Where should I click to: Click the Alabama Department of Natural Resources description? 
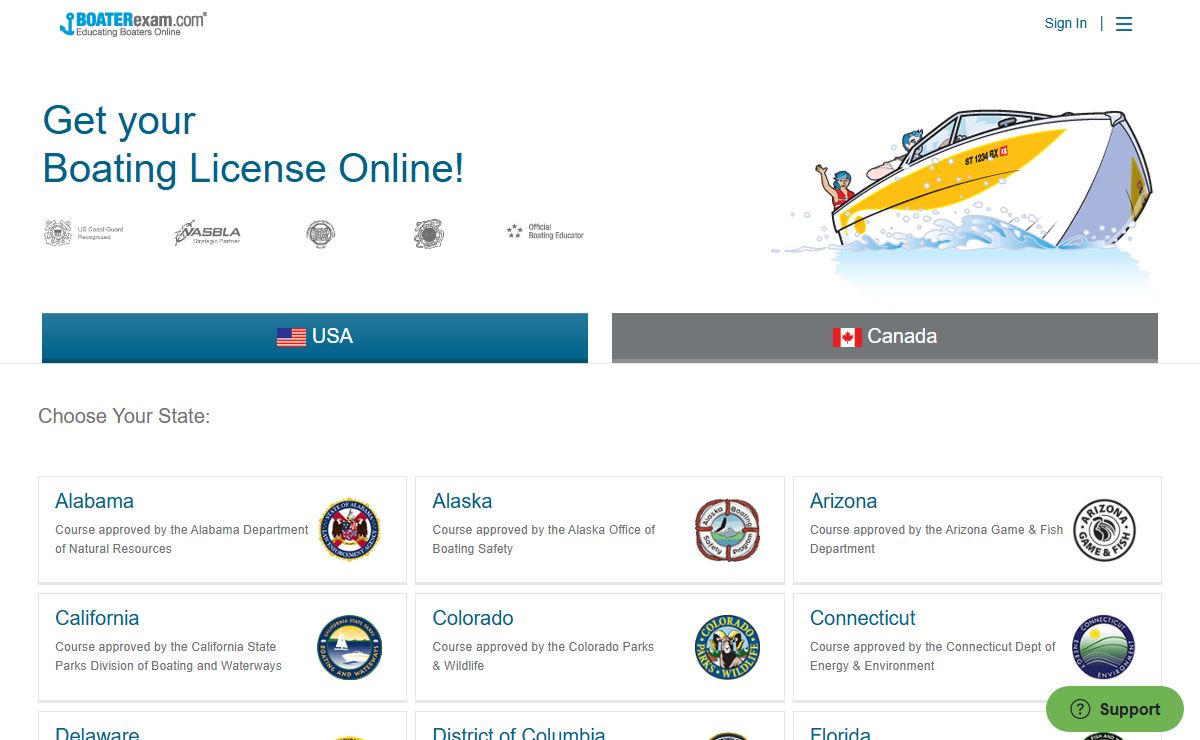(x=182, y=539)
